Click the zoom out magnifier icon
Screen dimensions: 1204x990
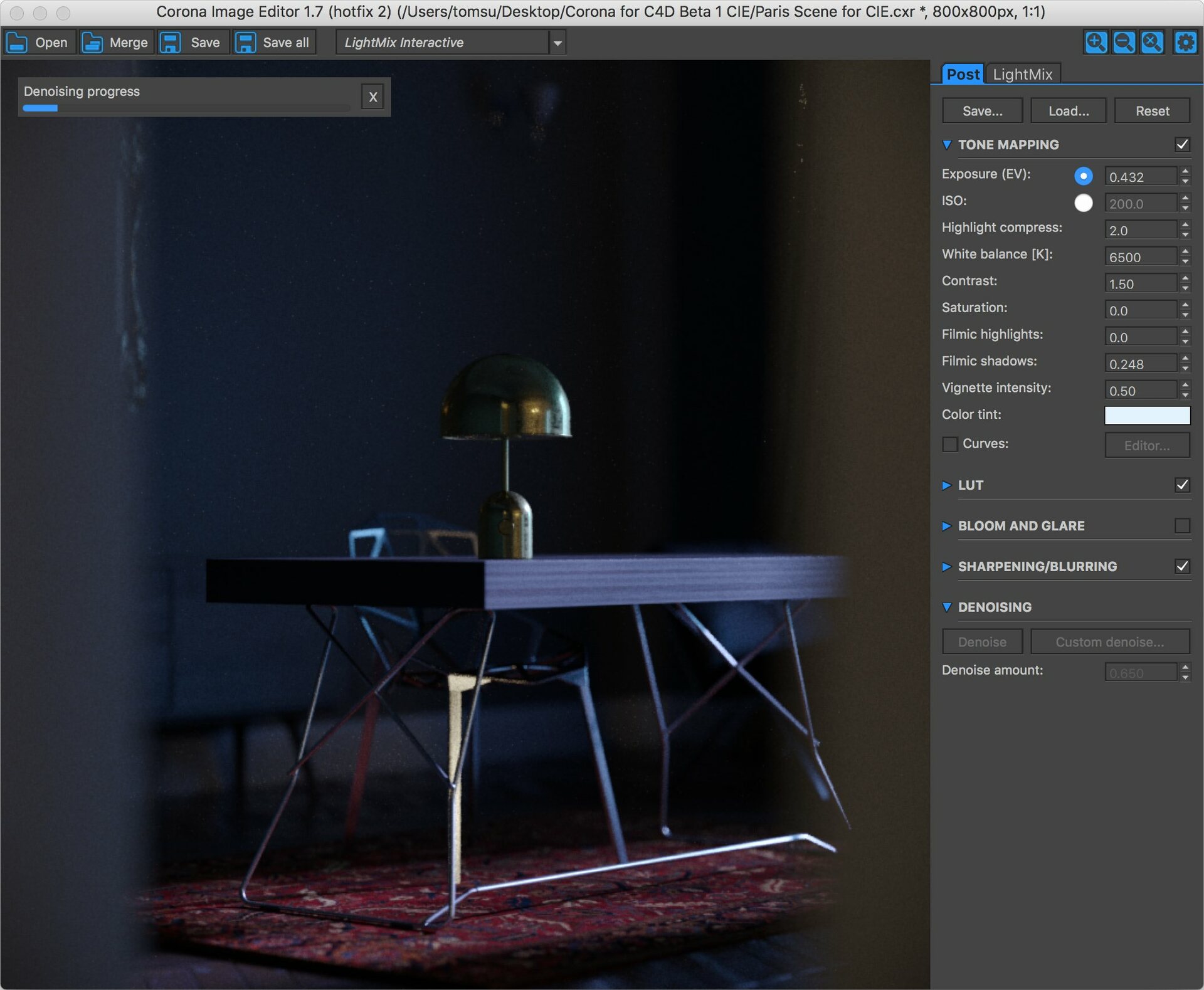1124,43
